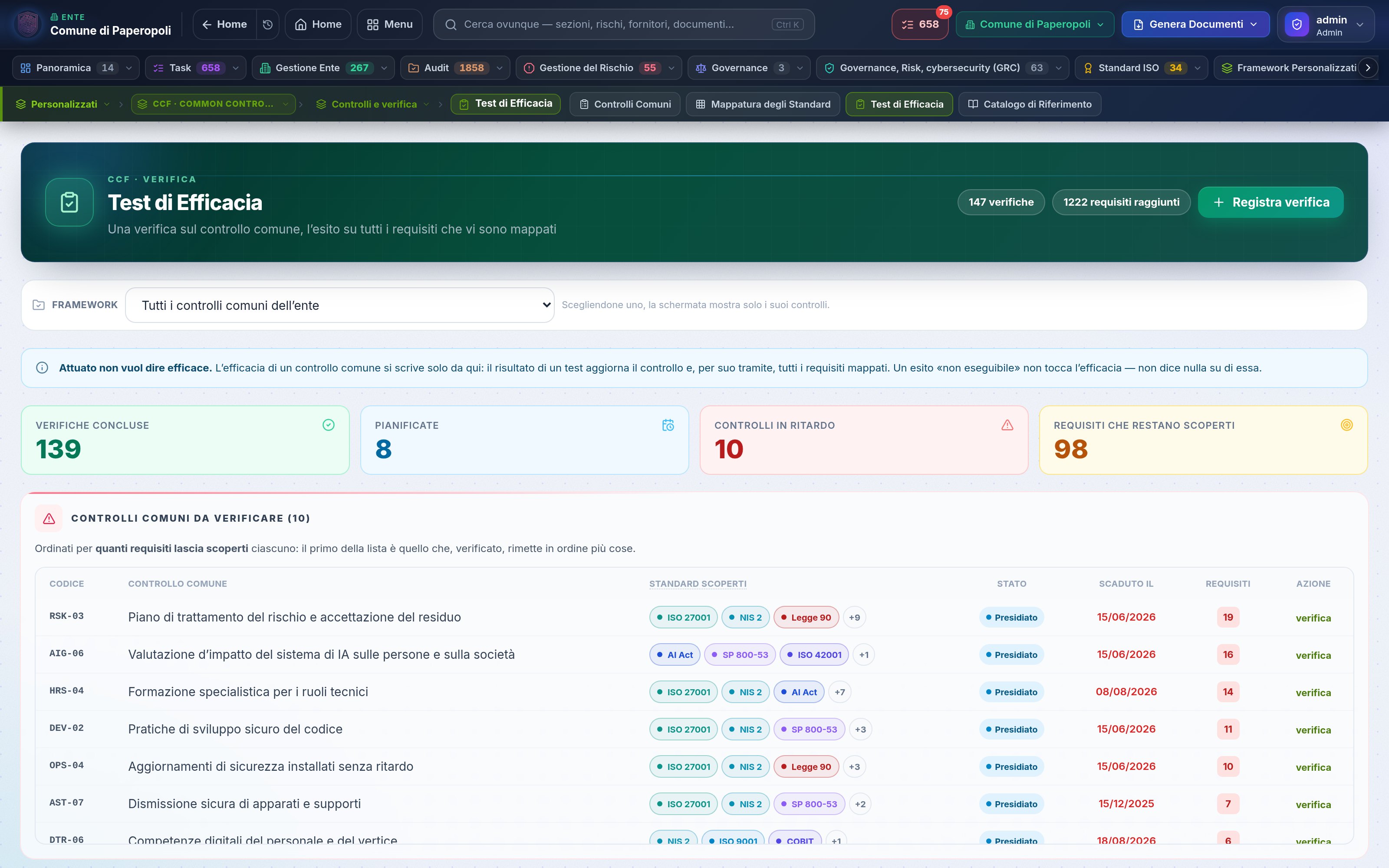This screenshot has width=1389, height=868.
Task: Go to Home with house icon
Action: click(318, 24)
